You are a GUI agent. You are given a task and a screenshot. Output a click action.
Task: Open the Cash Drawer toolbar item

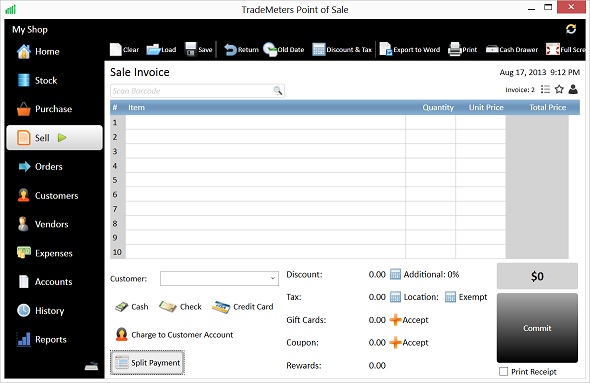[x=512, y=49]
